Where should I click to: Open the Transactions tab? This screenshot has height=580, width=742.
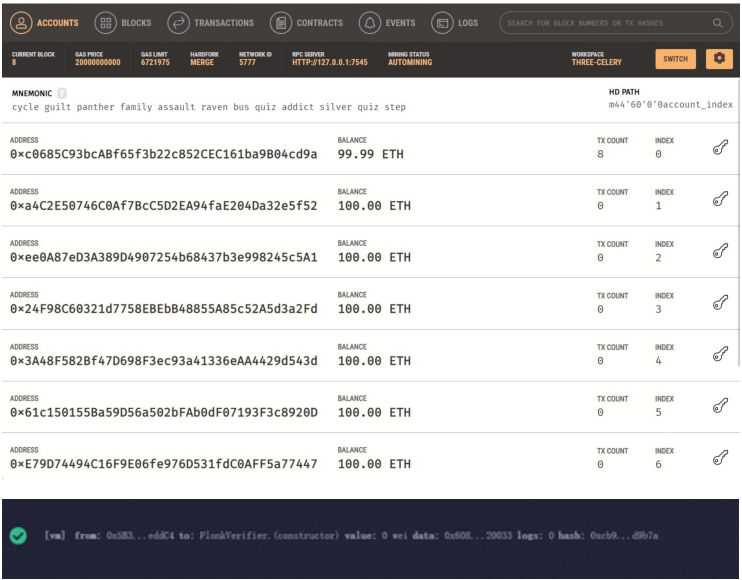210,23
